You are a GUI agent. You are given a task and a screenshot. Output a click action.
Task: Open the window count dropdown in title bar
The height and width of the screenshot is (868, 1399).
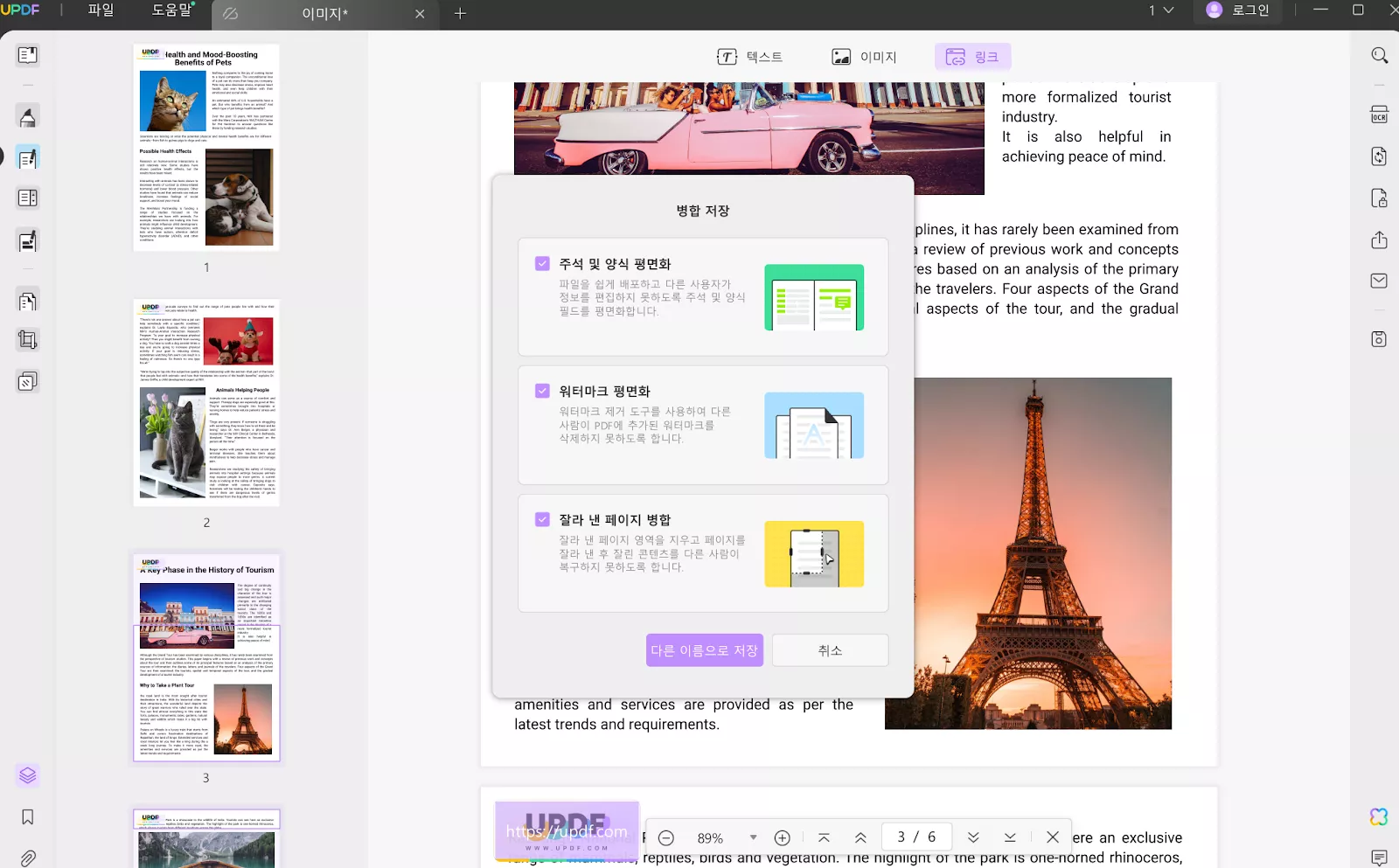(x=1161, y=10)
